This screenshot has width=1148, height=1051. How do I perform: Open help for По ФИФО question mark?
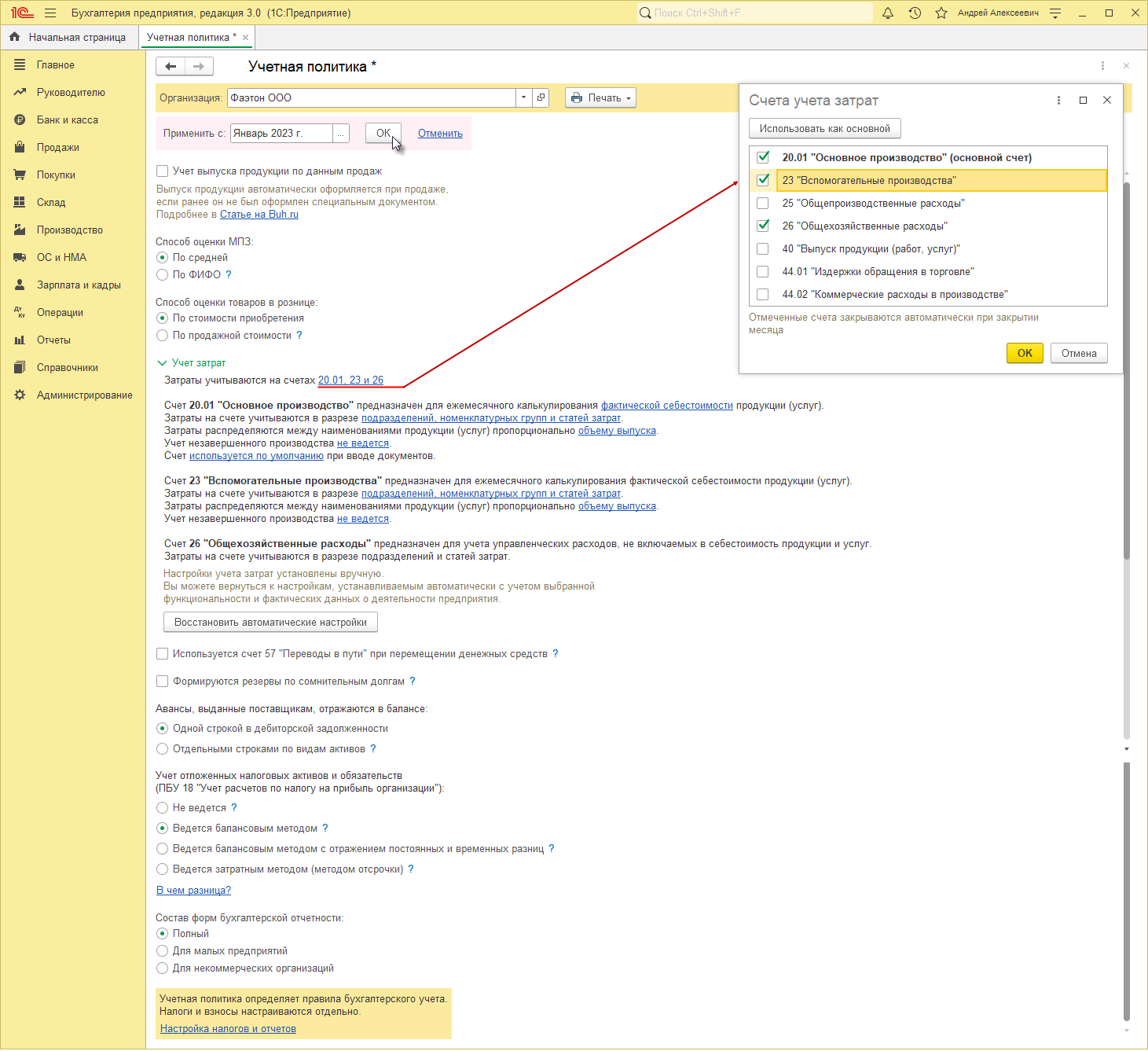[x=229, y=274]
